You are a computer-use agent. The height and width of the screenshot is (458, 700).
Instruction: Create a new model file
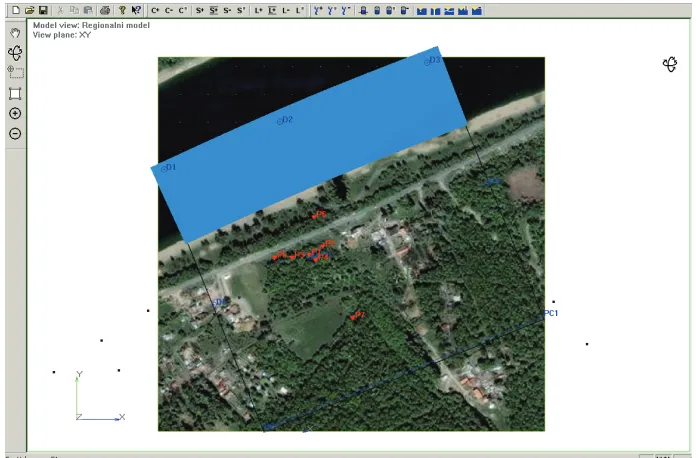[16, 10]
